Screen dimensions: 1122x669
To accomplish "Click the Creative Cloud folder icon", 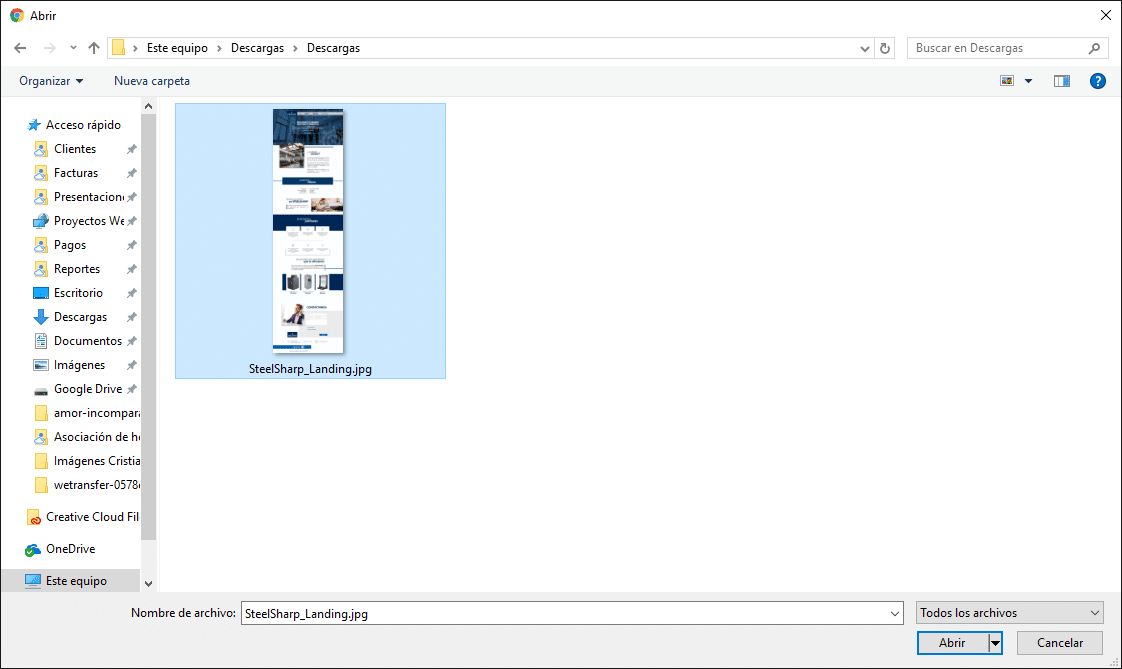I will [x=33, y=517].
